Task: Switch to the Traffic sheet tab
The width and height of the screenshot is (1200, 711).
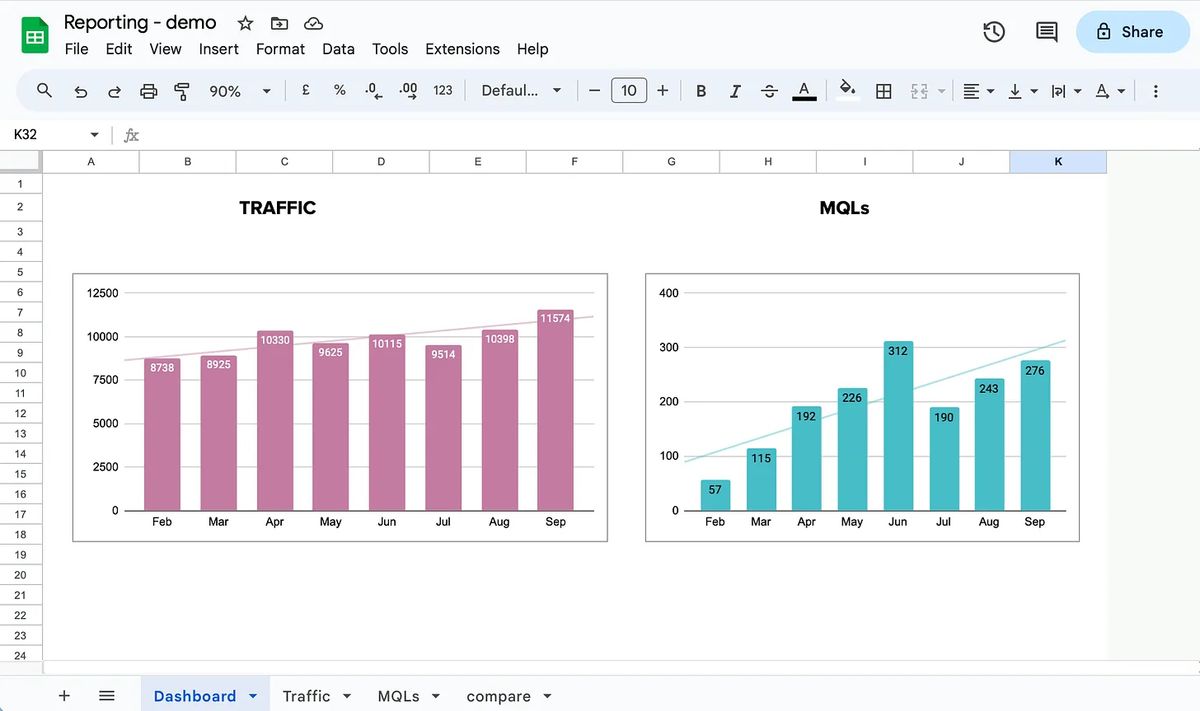Action: [x=307, y=695]
